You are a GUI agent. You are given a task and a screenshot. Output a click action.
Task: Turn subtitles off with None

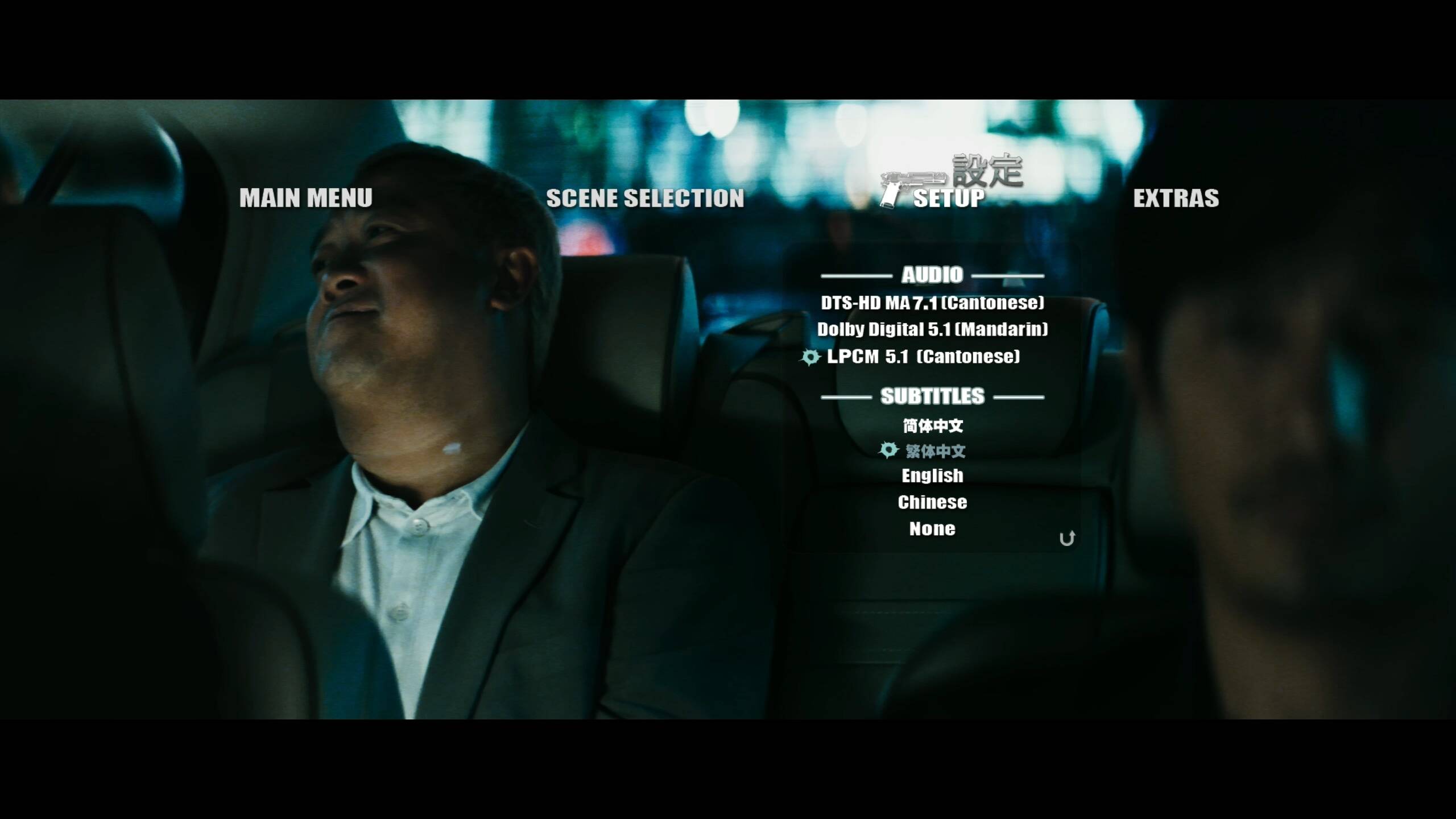pos(933,529)
